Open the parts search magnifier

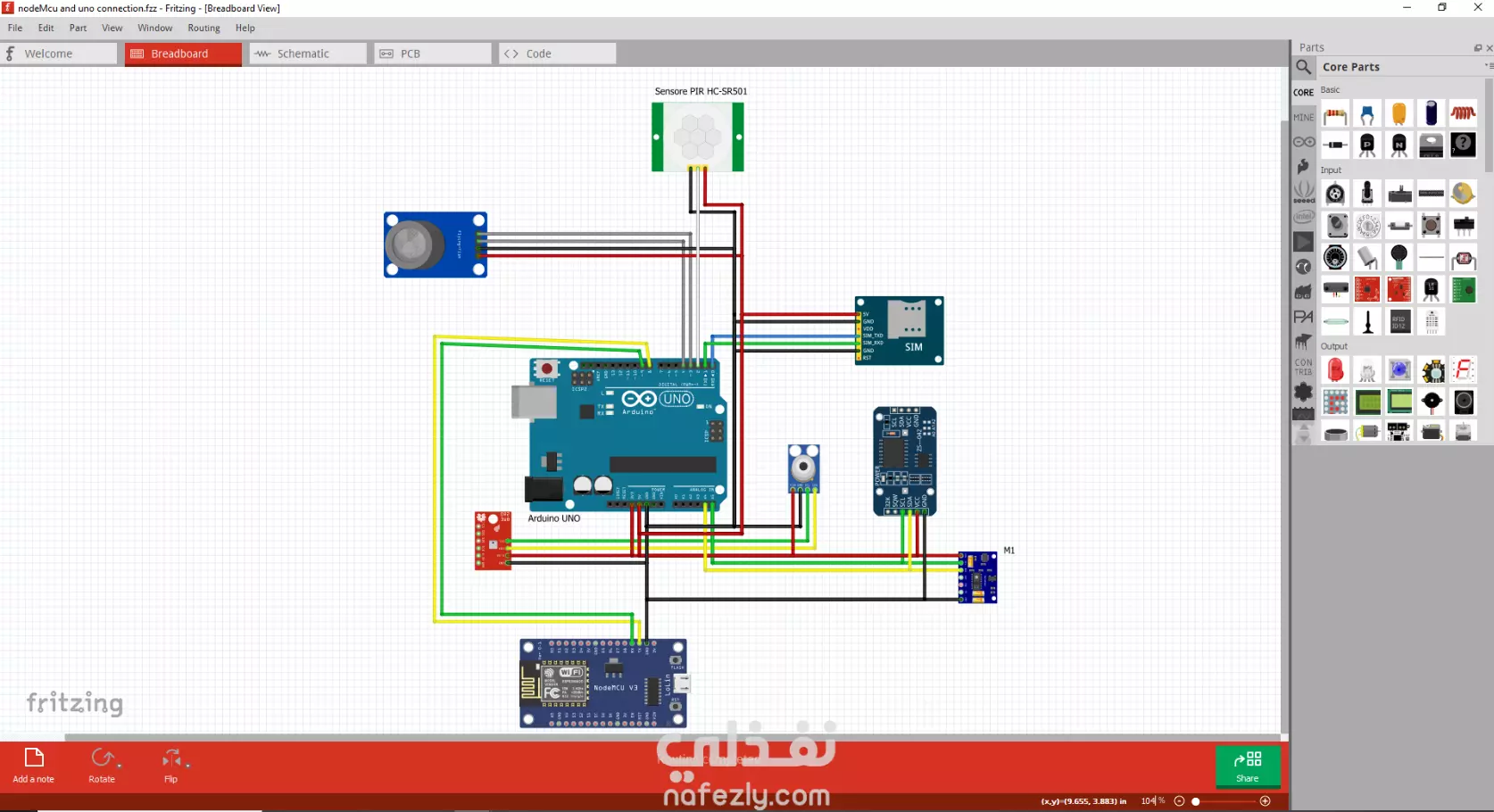pyautogui.click(x=1303, y=67)
